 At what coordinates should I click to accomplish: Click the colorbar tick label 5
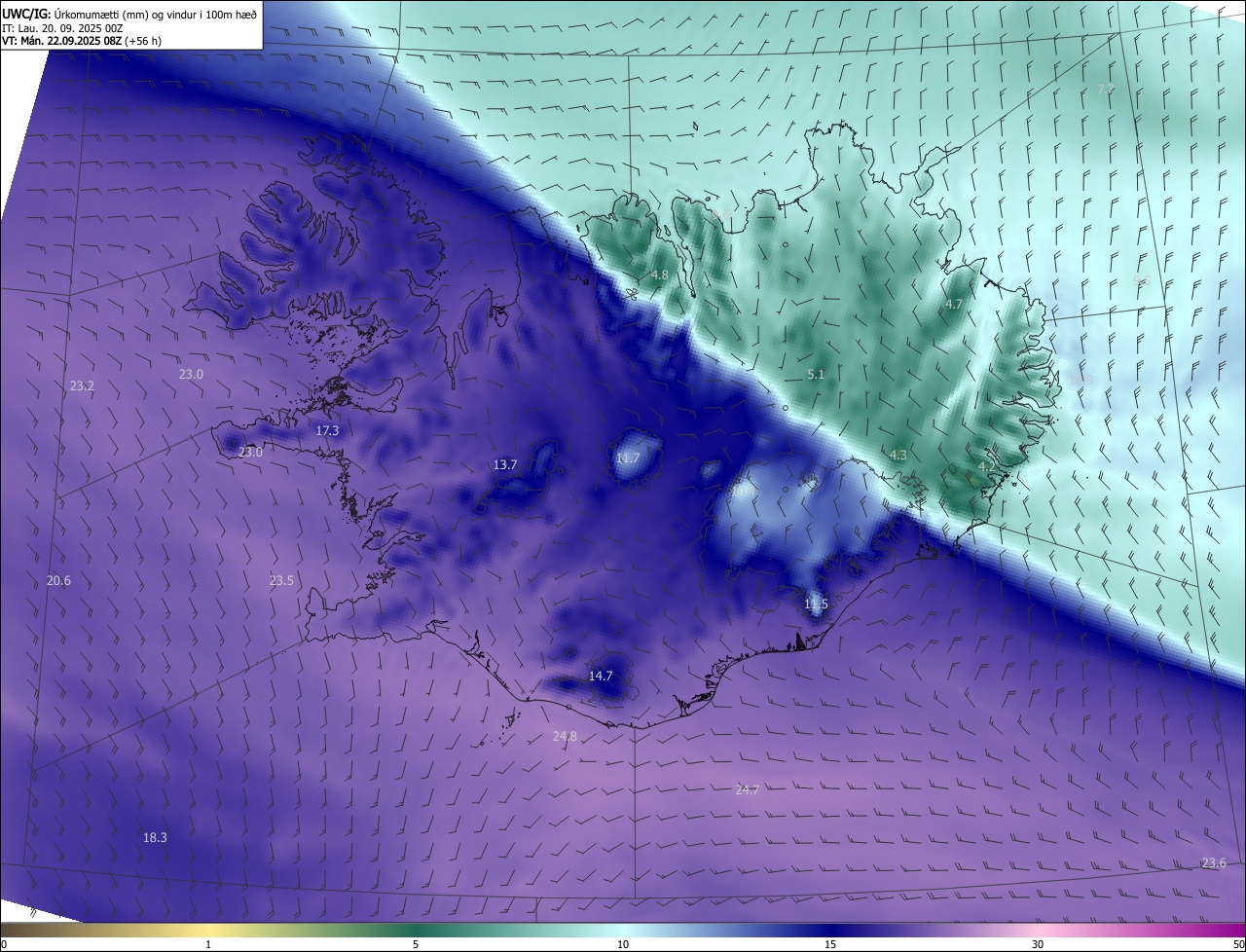coord(416,944)
